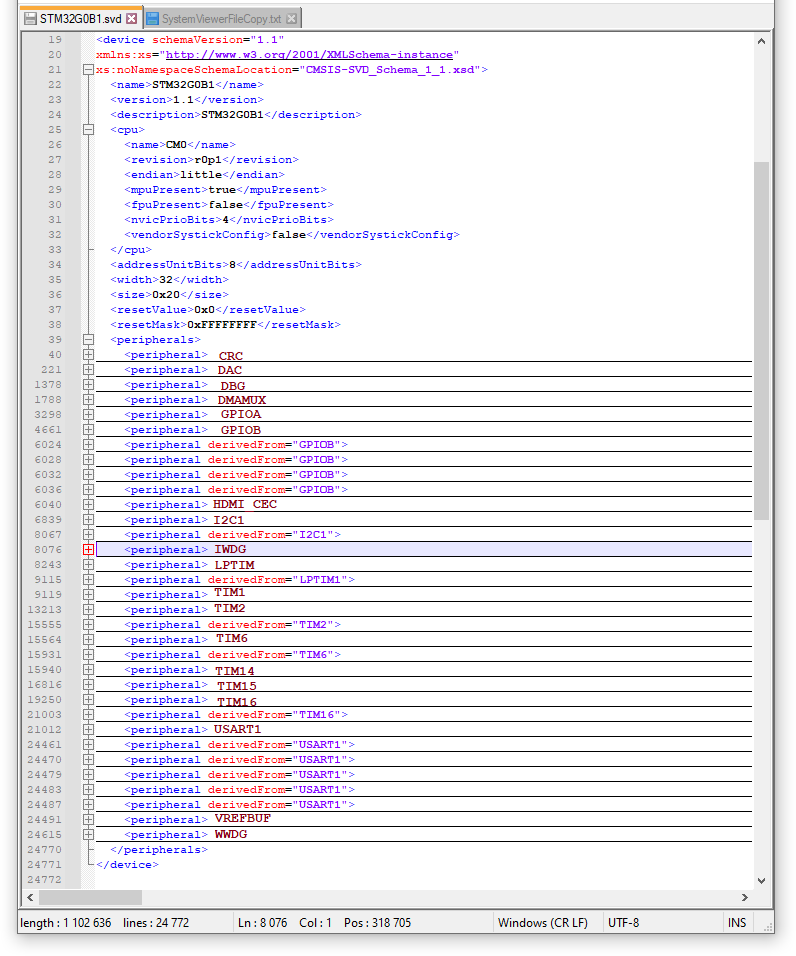Click the length : 1 102 636 status field
This screenshot has height=956, width=796.
(66, 923)
